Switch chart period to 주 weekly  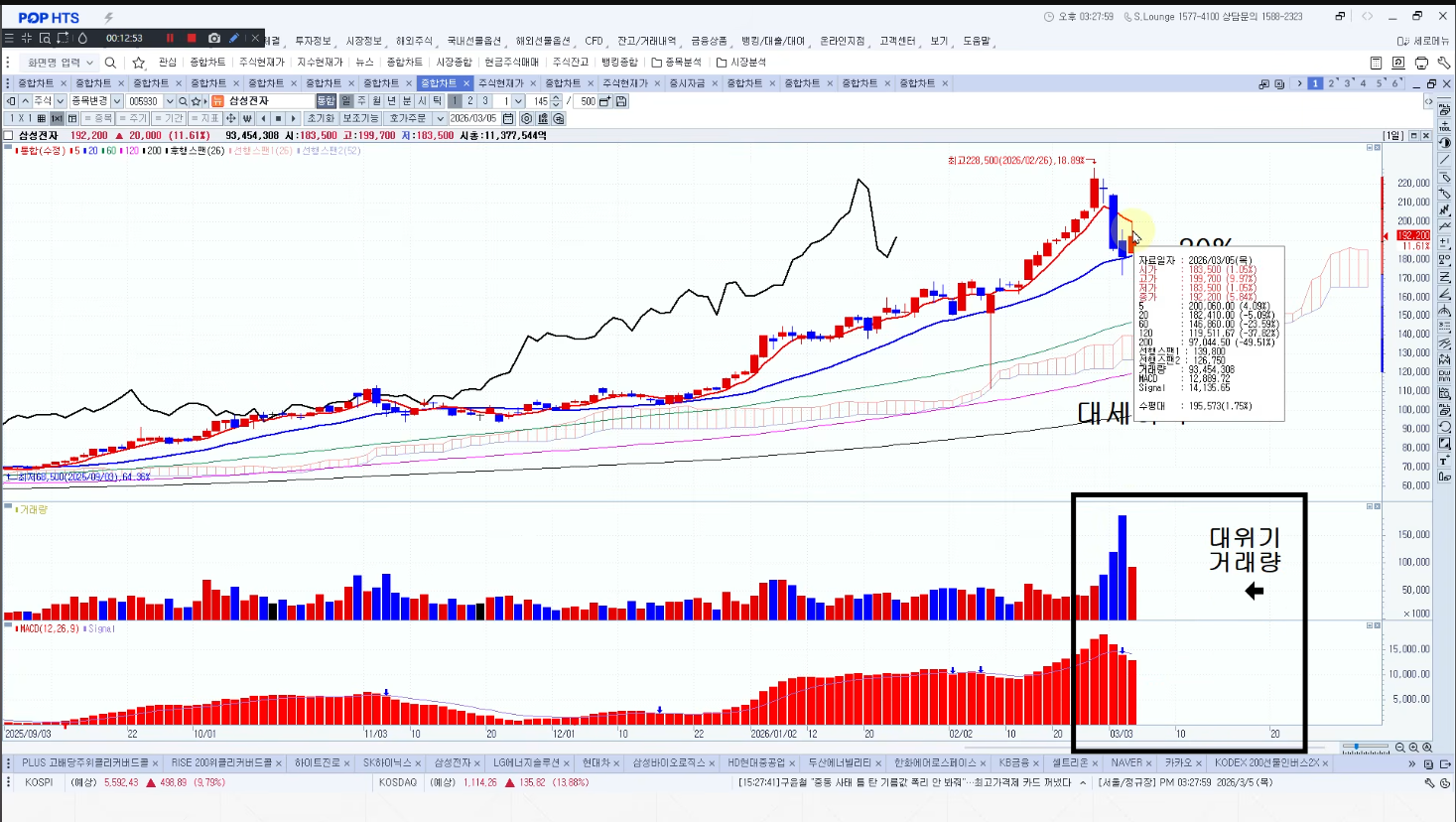(361, 101)
